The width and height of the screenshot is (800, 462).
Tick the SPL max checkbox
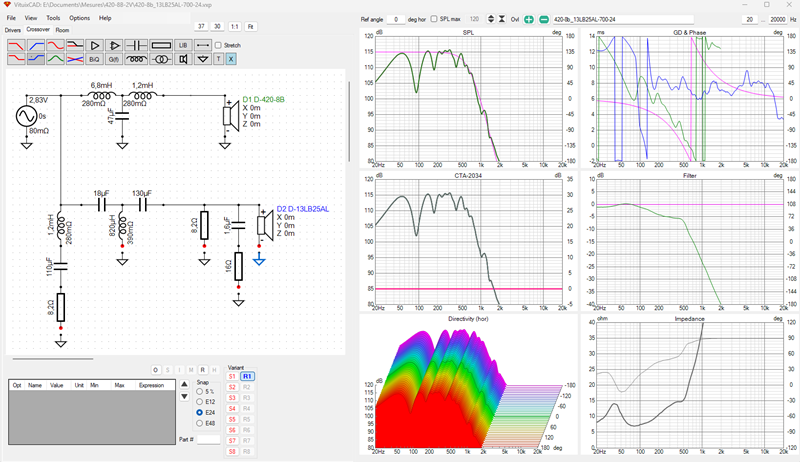click(x=434, y=19)
